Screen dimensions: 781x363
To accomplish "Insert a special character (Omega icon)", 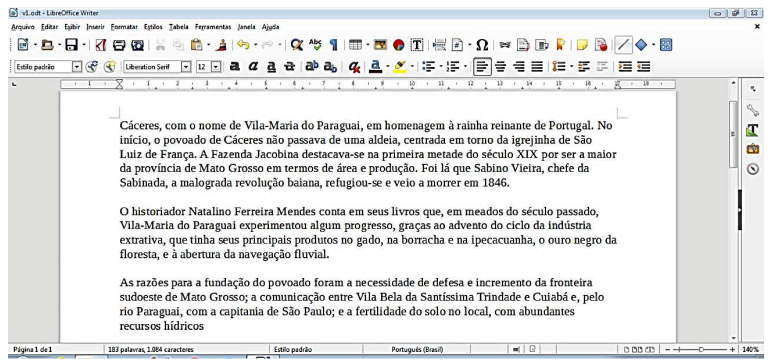I will tap(482, 45).
